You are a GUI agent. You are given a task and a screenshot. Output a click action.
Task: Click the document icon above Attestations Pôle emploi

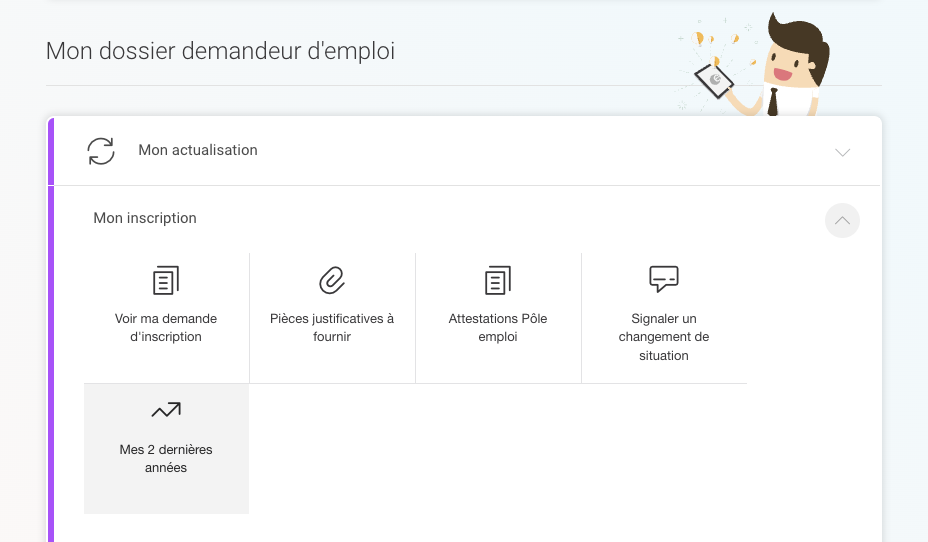click(x=498, y=280)
